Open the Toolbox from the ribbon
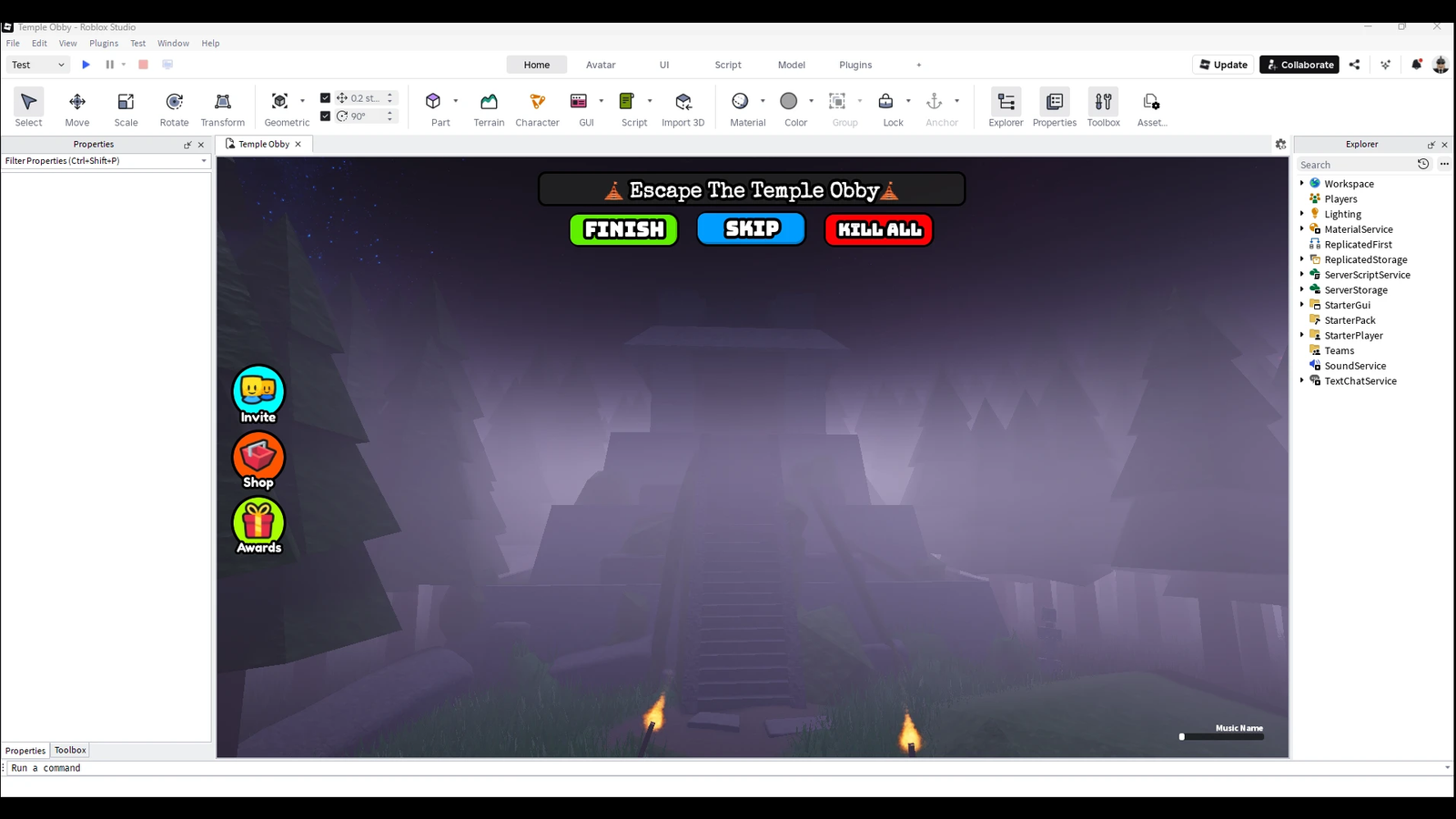 coord(1104,107)
